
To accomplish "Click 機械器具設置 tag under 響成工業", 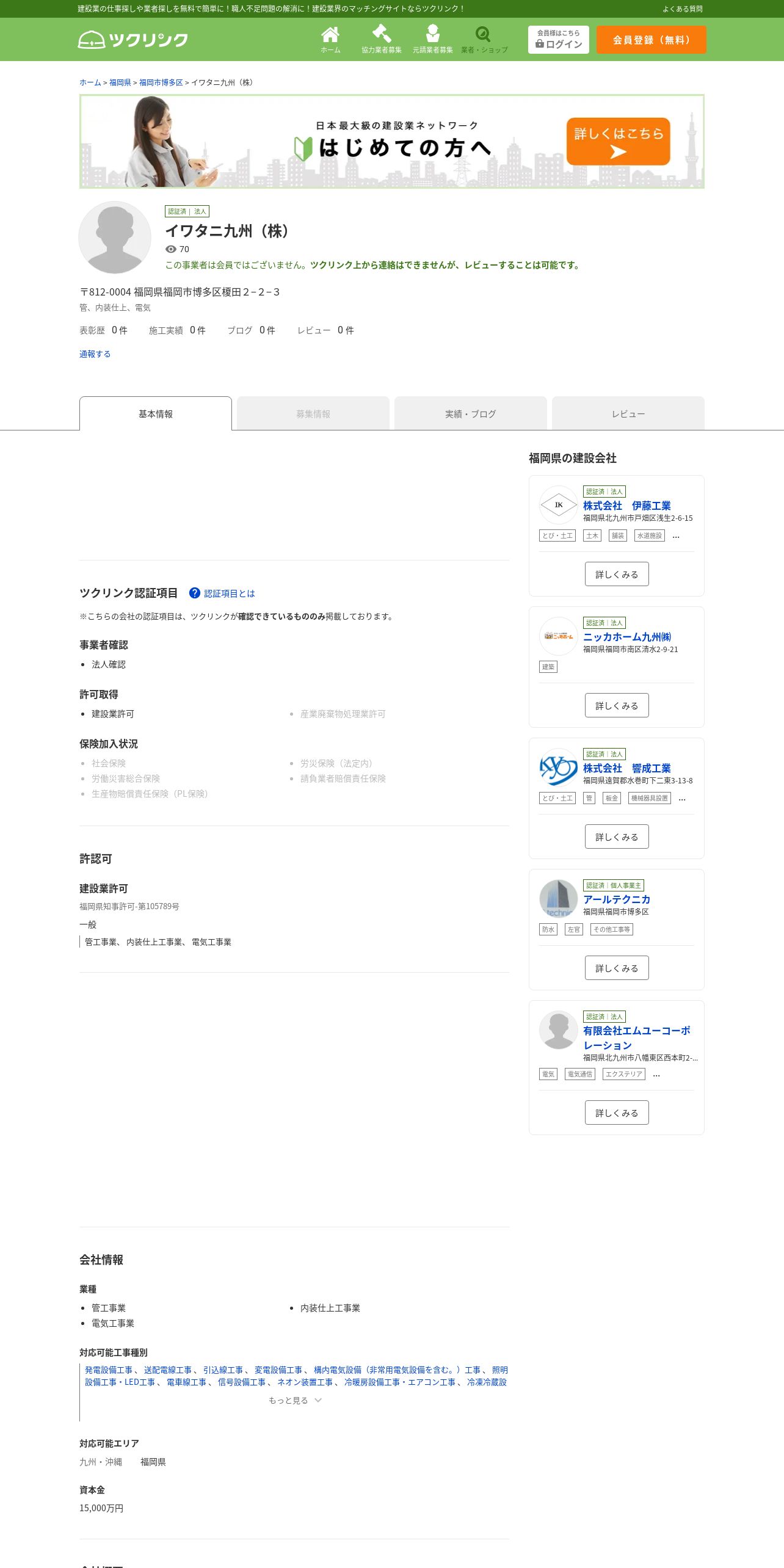I will click(650, 798).
